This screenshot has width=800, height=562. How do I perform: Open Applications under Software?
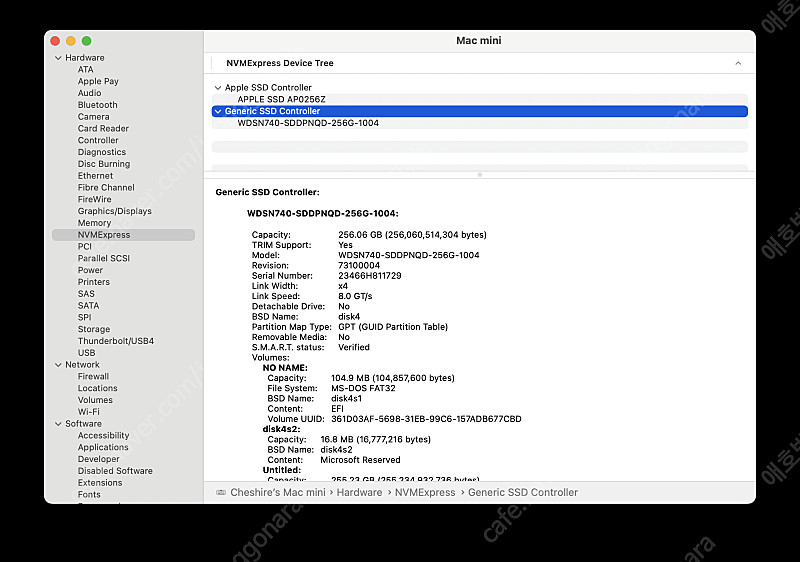point(103,447)
